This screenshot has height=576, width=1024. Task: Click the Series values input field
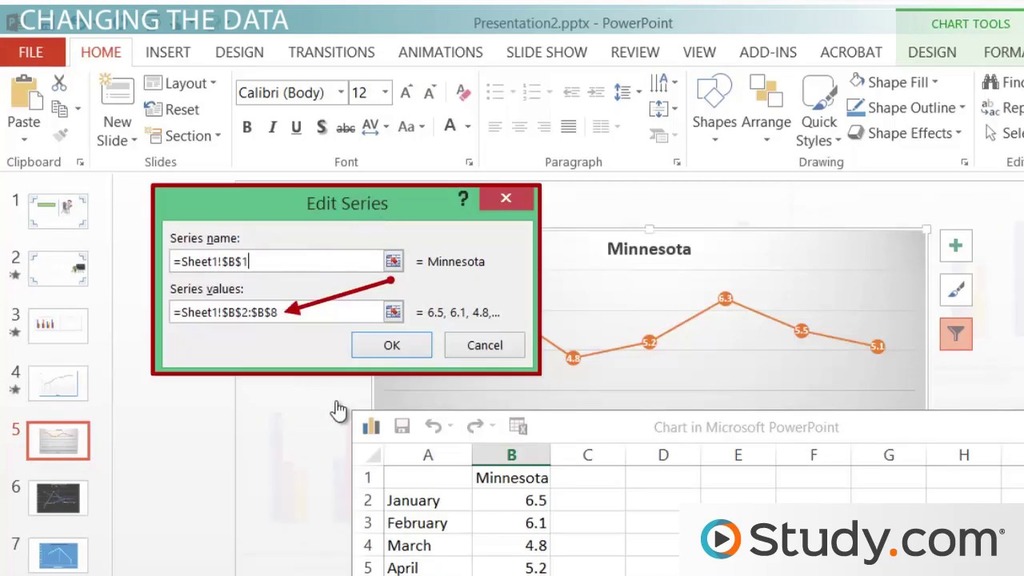[276, 312]
